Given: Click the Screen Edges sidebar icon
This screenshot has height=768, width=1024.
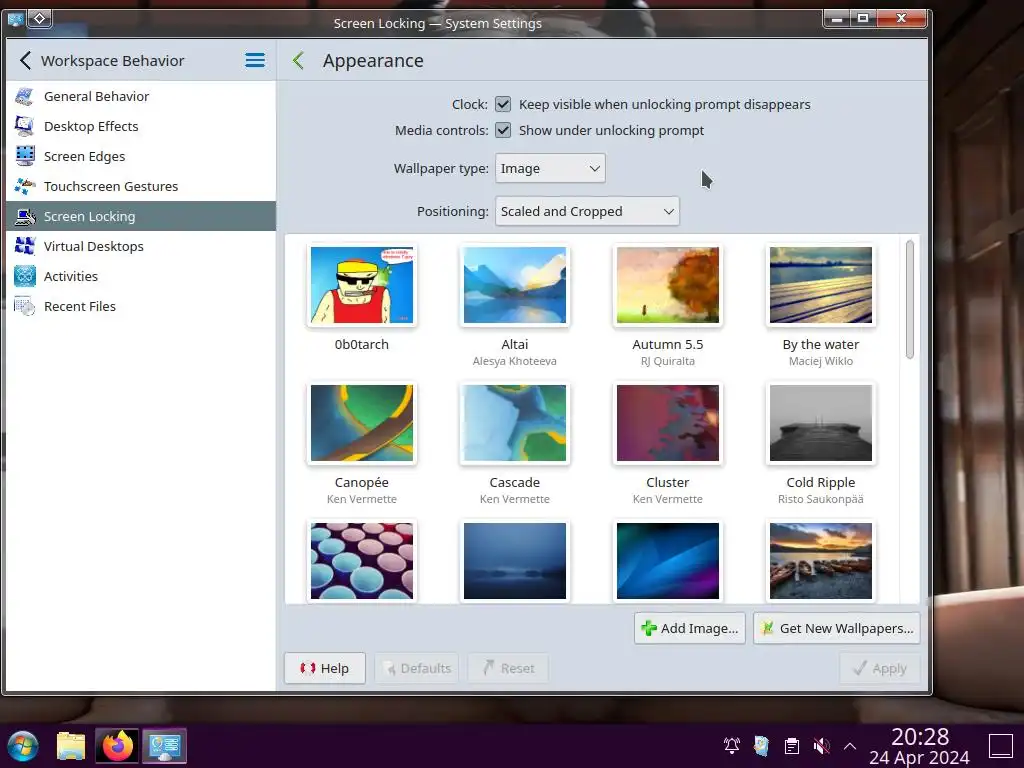Looking at the screenshot, I should 25,157.
